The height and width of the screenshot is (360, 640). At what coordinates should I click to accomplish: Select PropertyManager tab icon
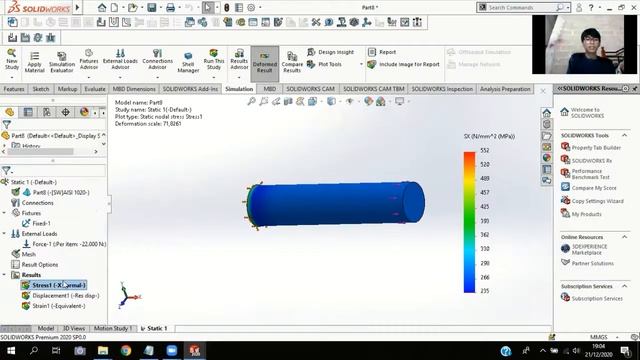point(28,112)
